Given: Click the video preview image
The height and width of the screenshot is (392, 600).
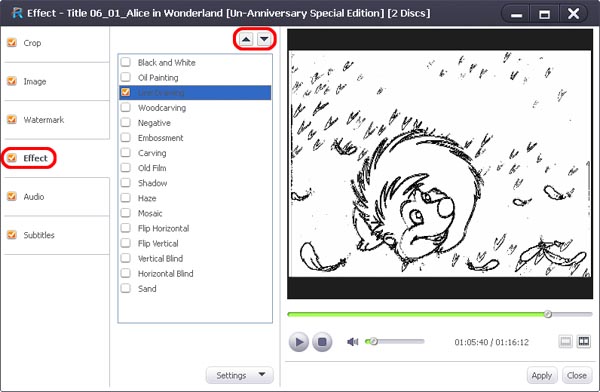Looking at the screenshot, I should (x=440, y=163).
